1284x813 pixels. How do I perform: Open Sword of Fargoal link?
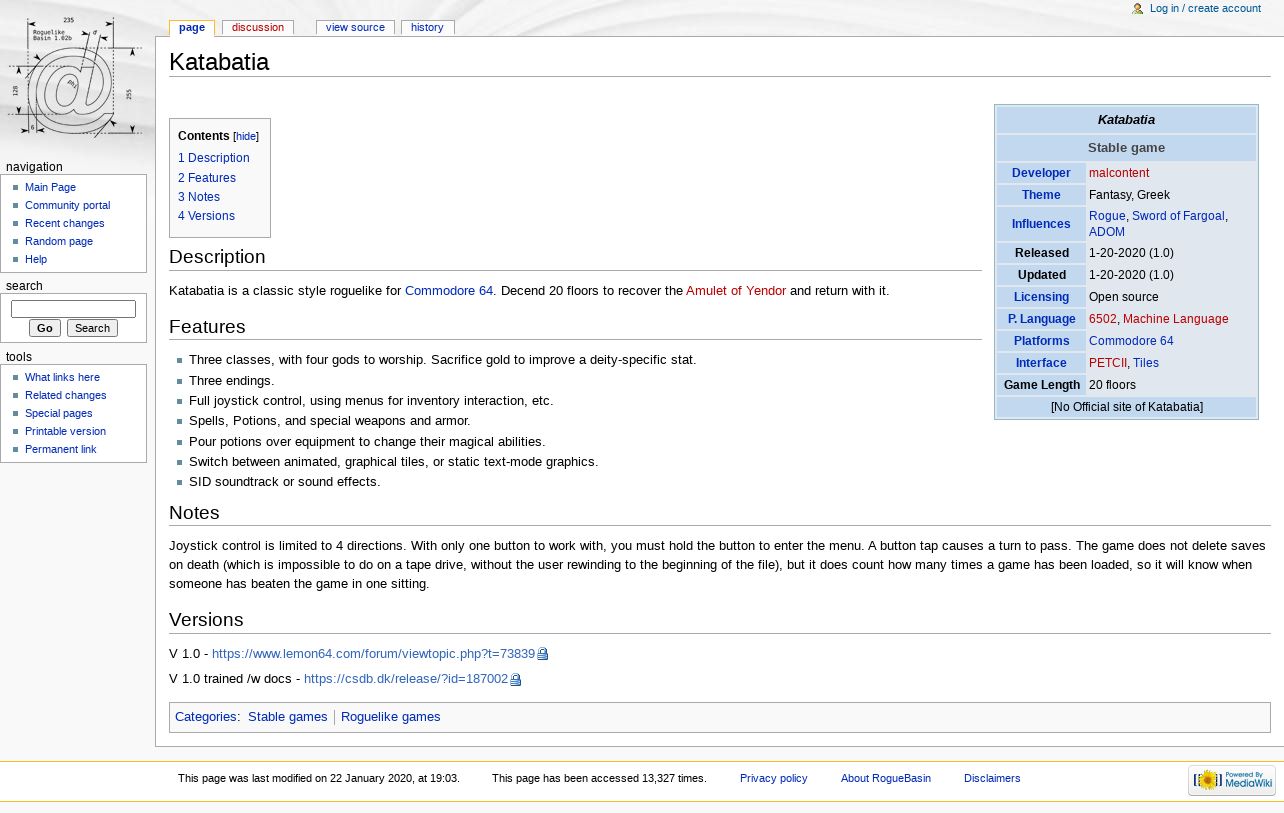(x=1178, y=216)
